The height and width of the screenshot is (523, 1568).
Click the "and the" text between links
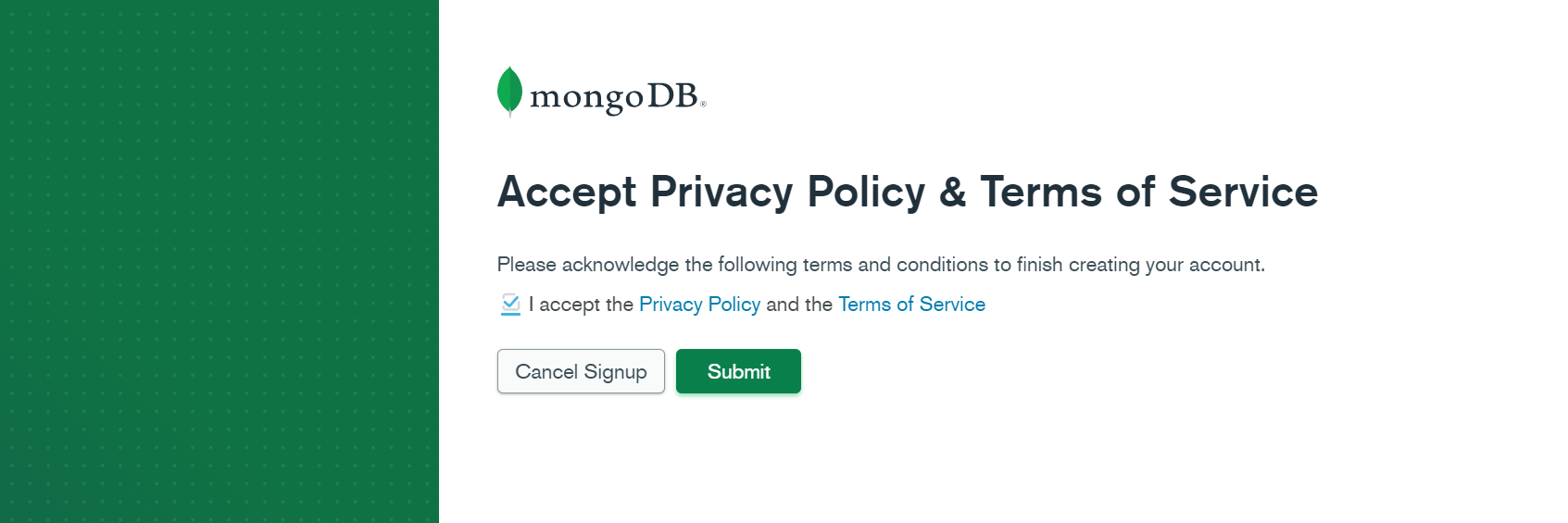(x=799, y=305)
